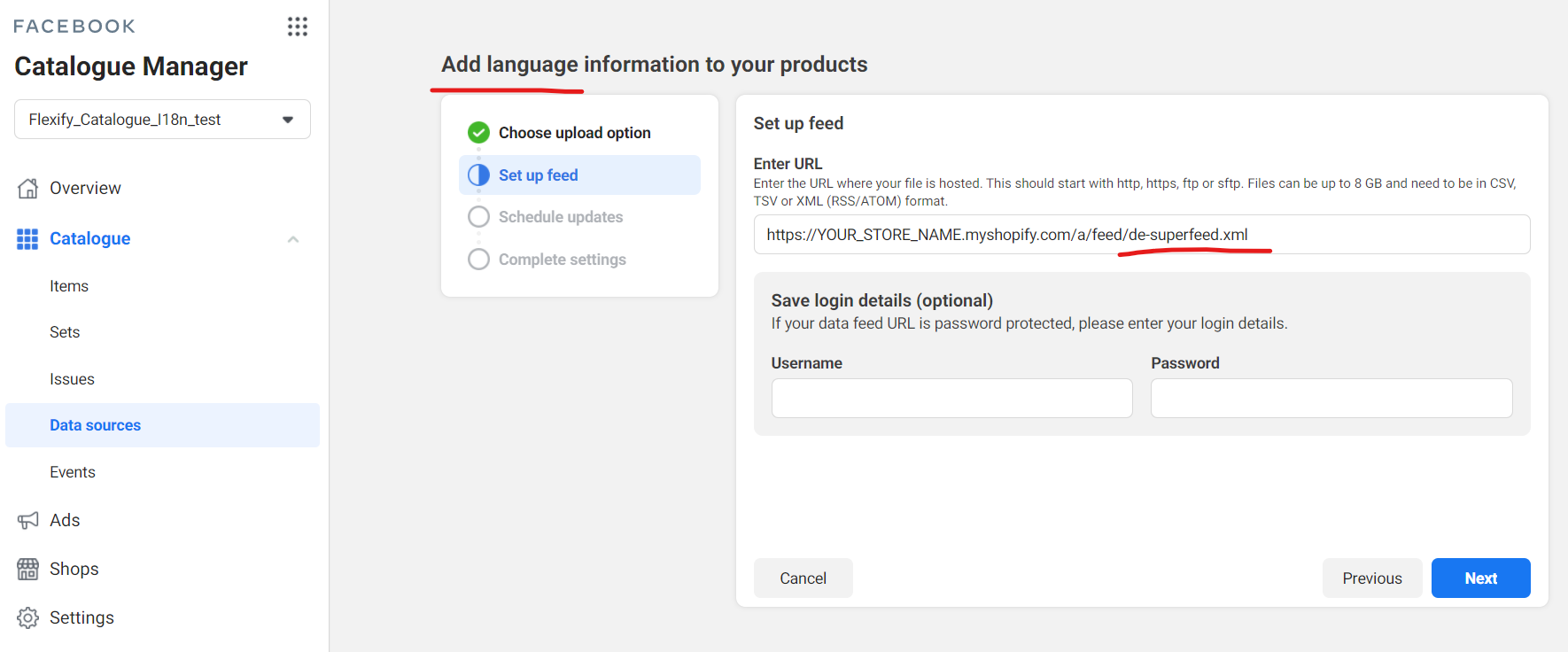Go to Shops section
The height and width of the screenshot is (652, 1568).
pos(74,569)
